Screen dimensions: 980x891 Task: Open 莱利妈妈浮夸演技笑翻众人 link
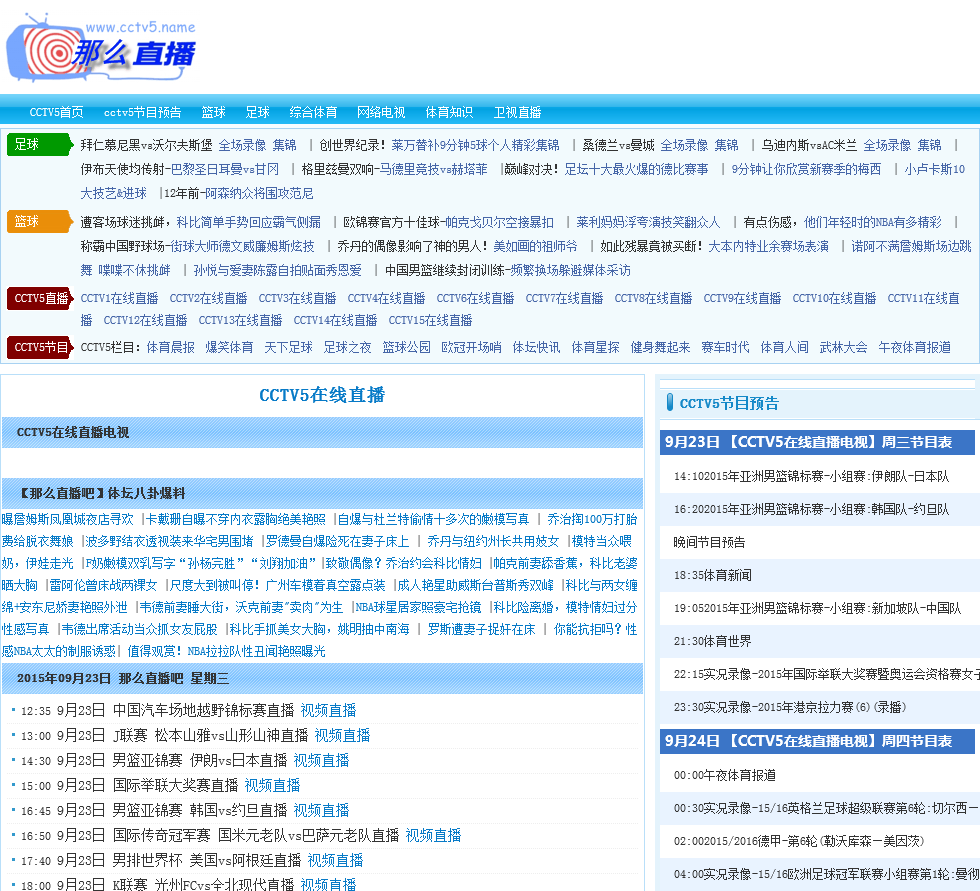(x=648, y=222)
